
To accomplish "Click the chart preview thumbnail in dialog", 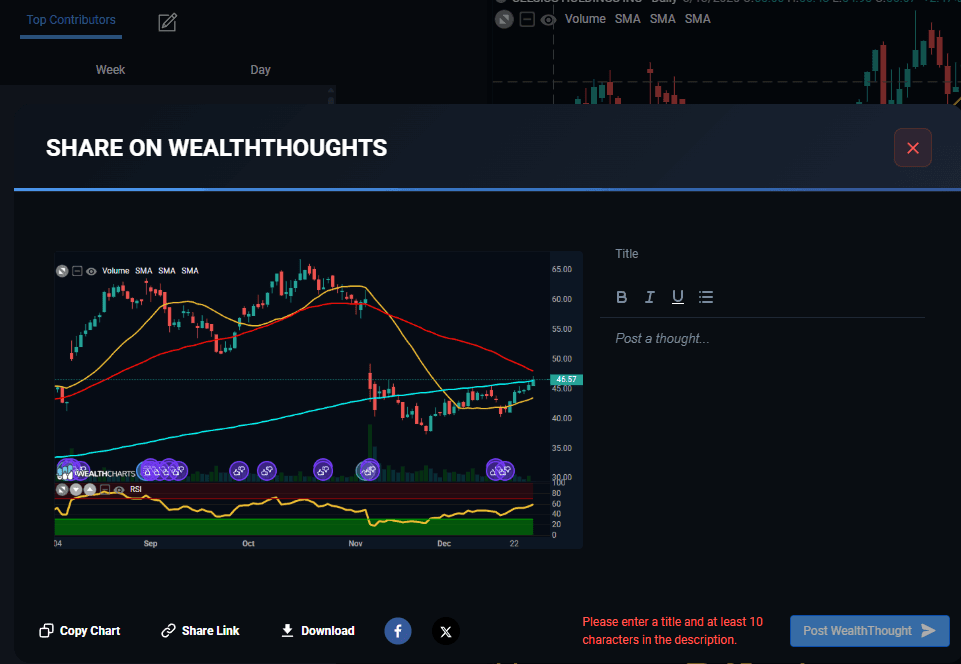I will coord(318,400).
